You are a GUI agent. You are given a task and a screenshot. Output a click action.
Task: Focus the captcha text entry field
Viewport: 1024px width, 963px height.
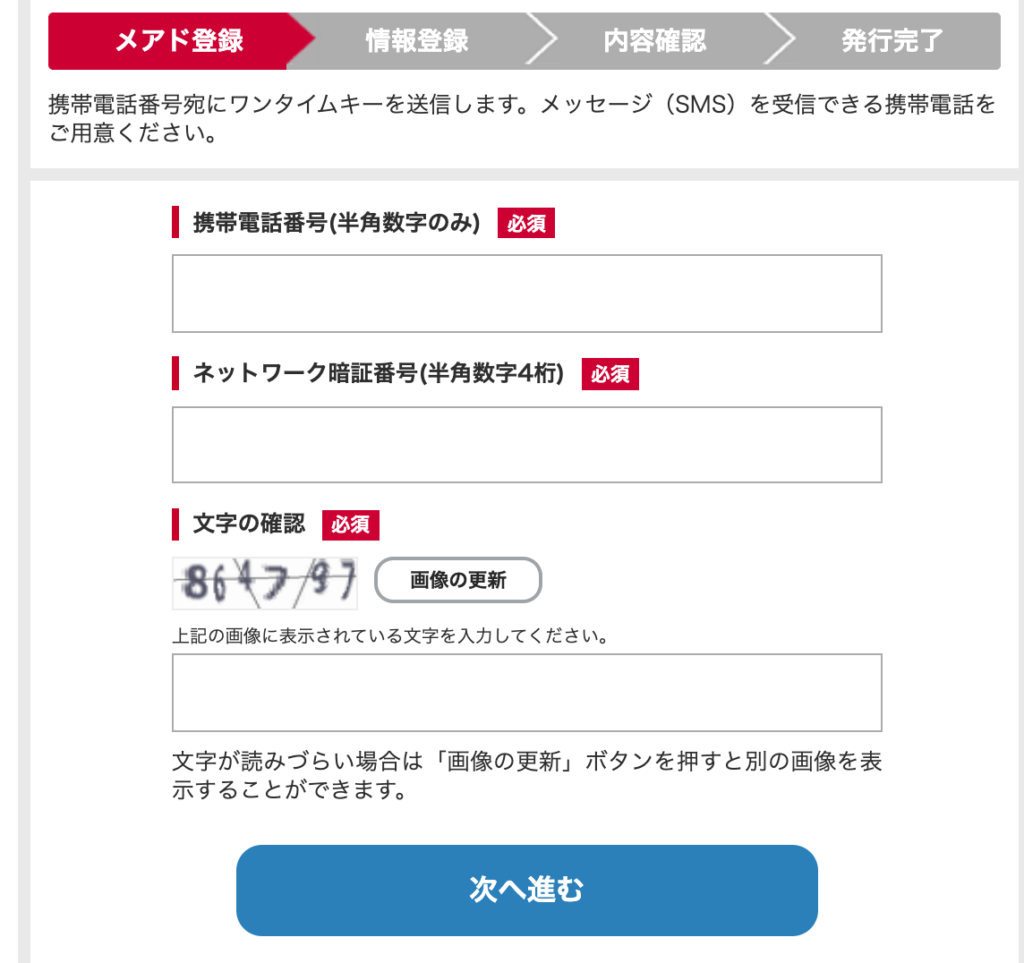click(527, 692)
